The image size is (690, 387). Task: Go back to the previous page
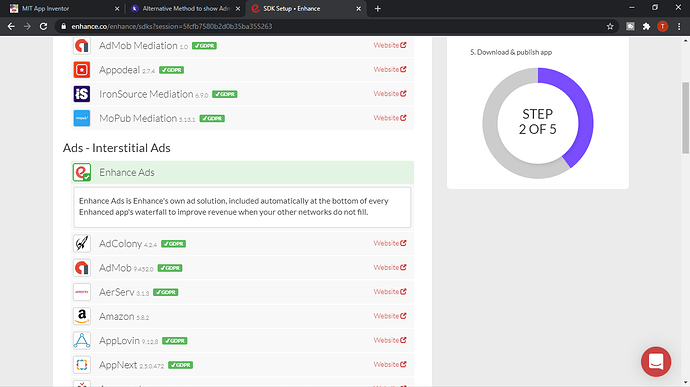point(11,26)
